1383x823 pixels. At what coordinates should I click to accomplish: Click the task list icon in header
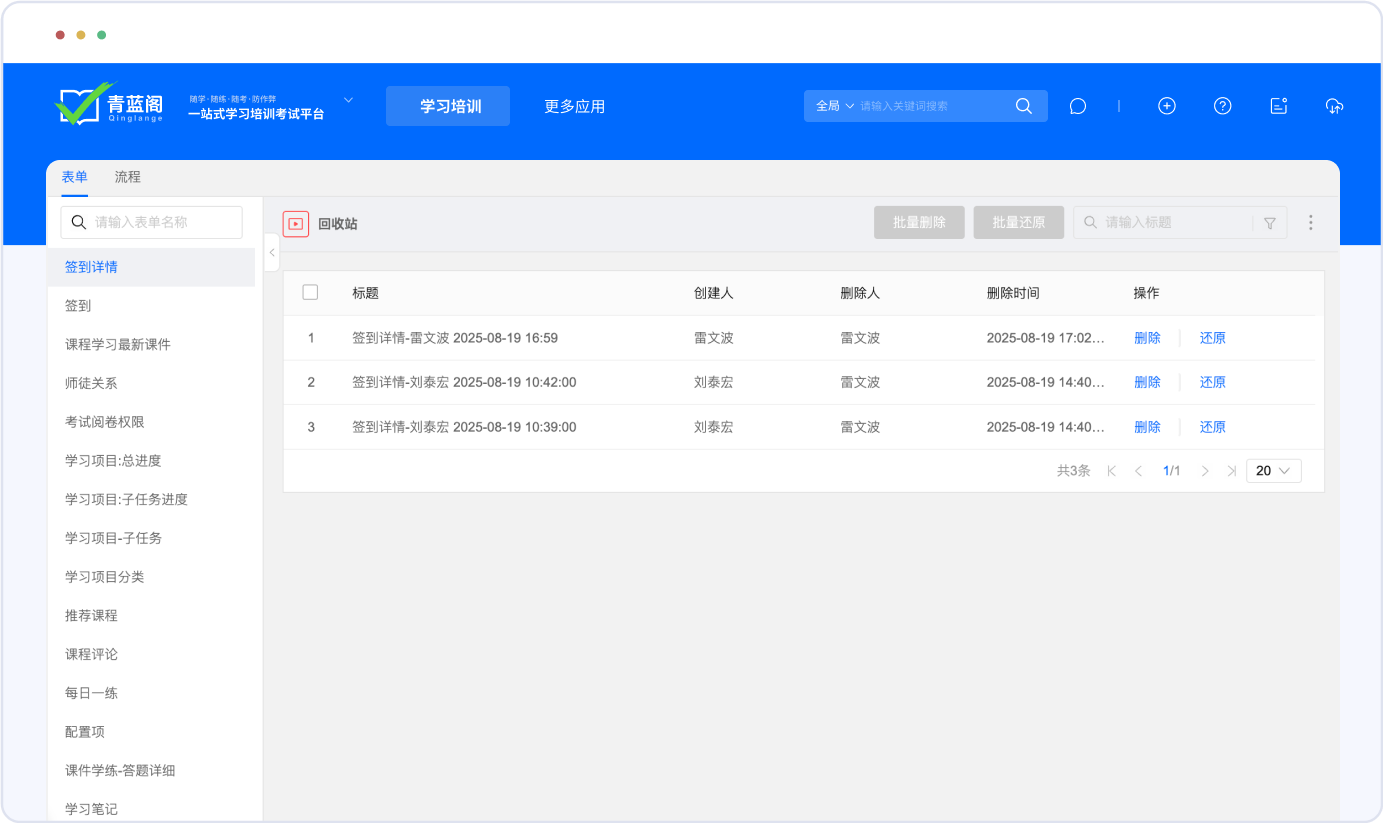point(1278,106)
